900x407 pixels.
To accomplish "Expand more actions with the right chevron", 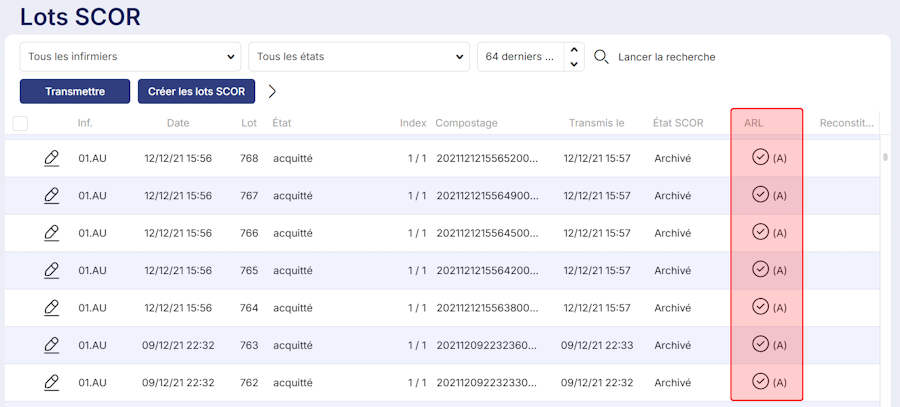I will tap(272, 91).
